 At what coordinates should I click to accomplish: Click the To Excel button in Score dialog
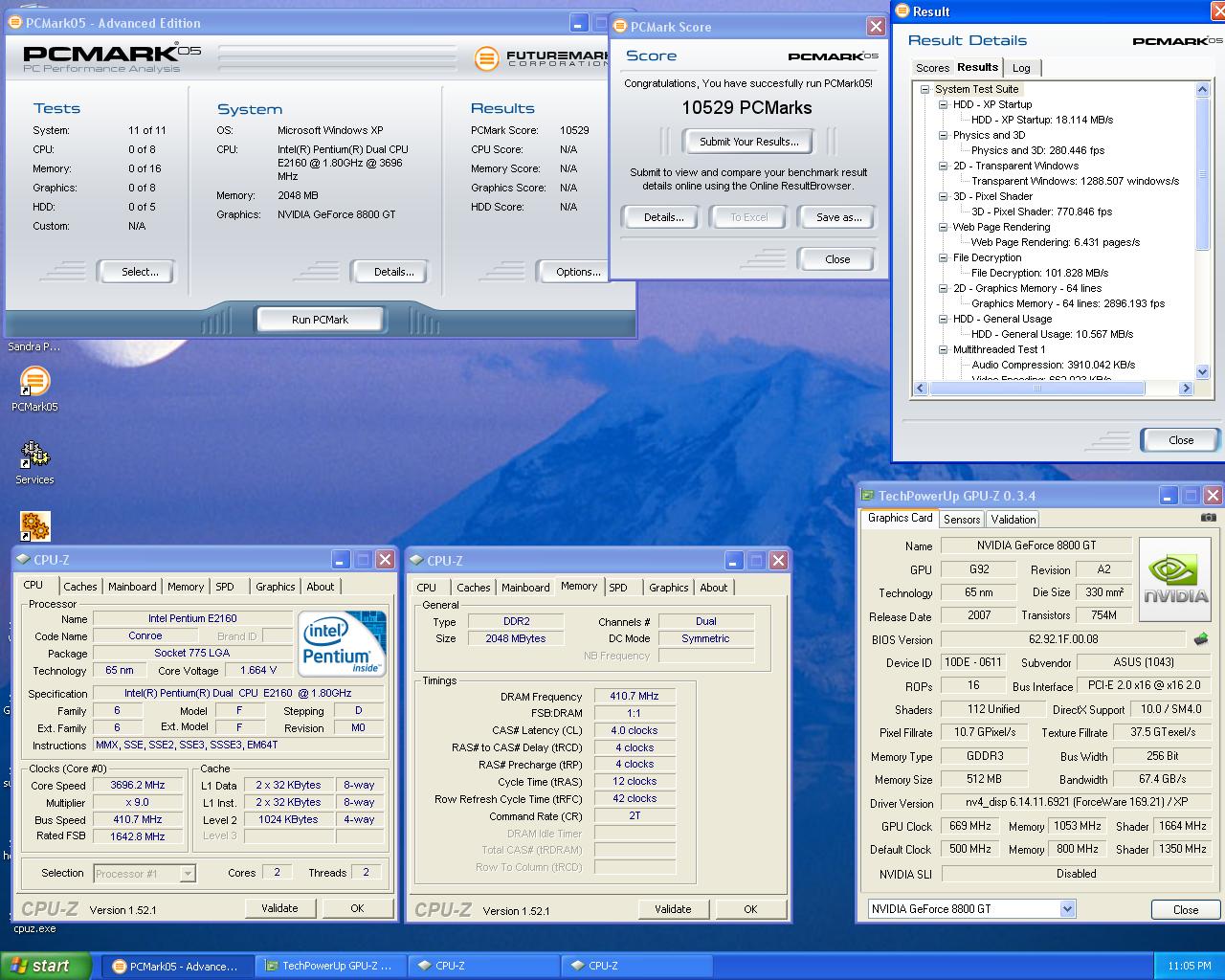pos(749,217)
